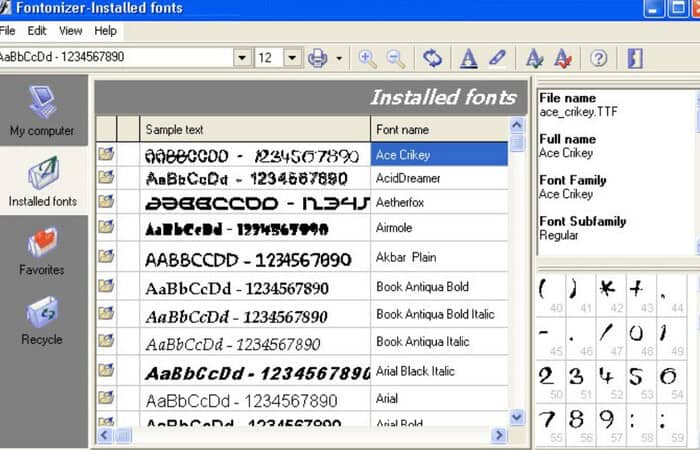Viewport: 700px width, 450px height.
Task: Click the folder icon in Arial Black Italic row
Action: coord(106,370)
